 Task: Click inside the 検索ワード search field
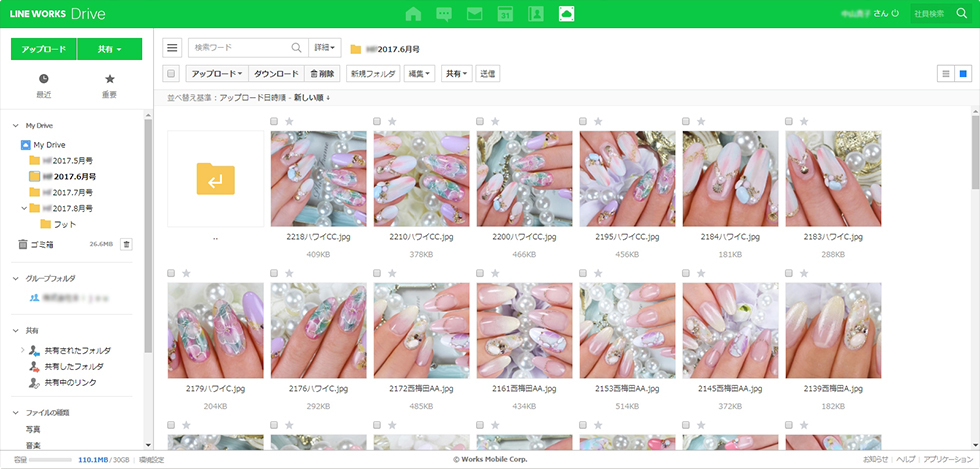coord(240,48)
